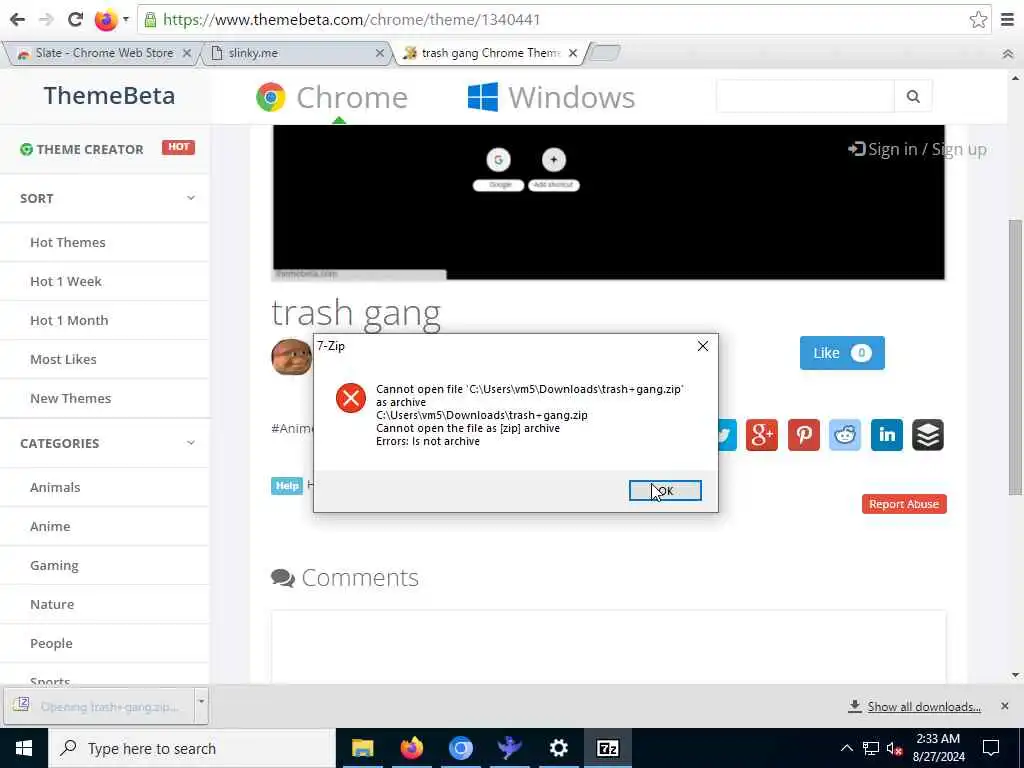Show hidden system tray icons
The height and width of the screenshot is (768, 1024).
coord(846,748)
